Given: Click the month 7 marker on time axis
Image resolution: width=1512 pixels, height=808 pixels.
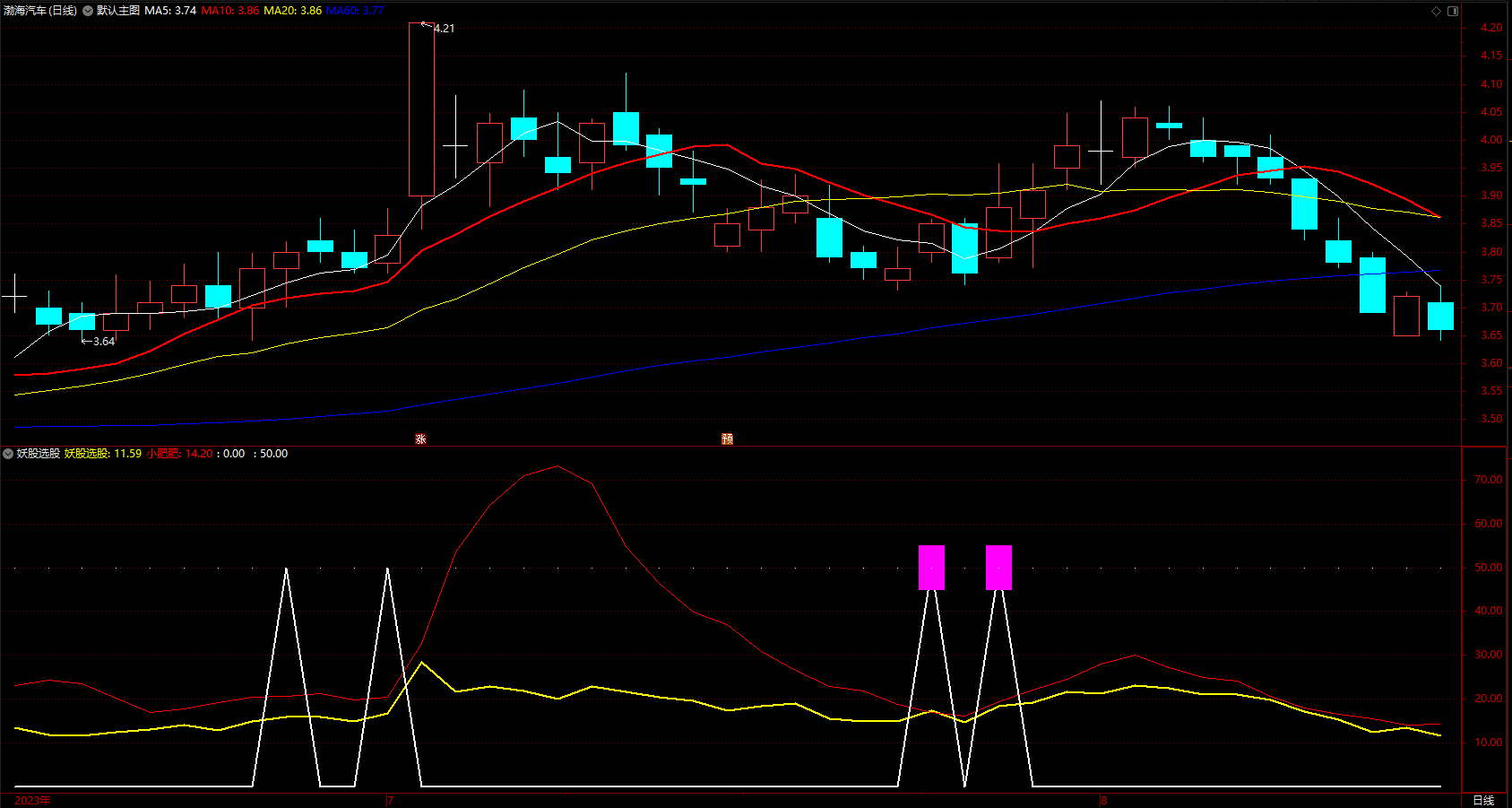Looking at the screenshot, I should pyautogui.click(x=391, y=800).
